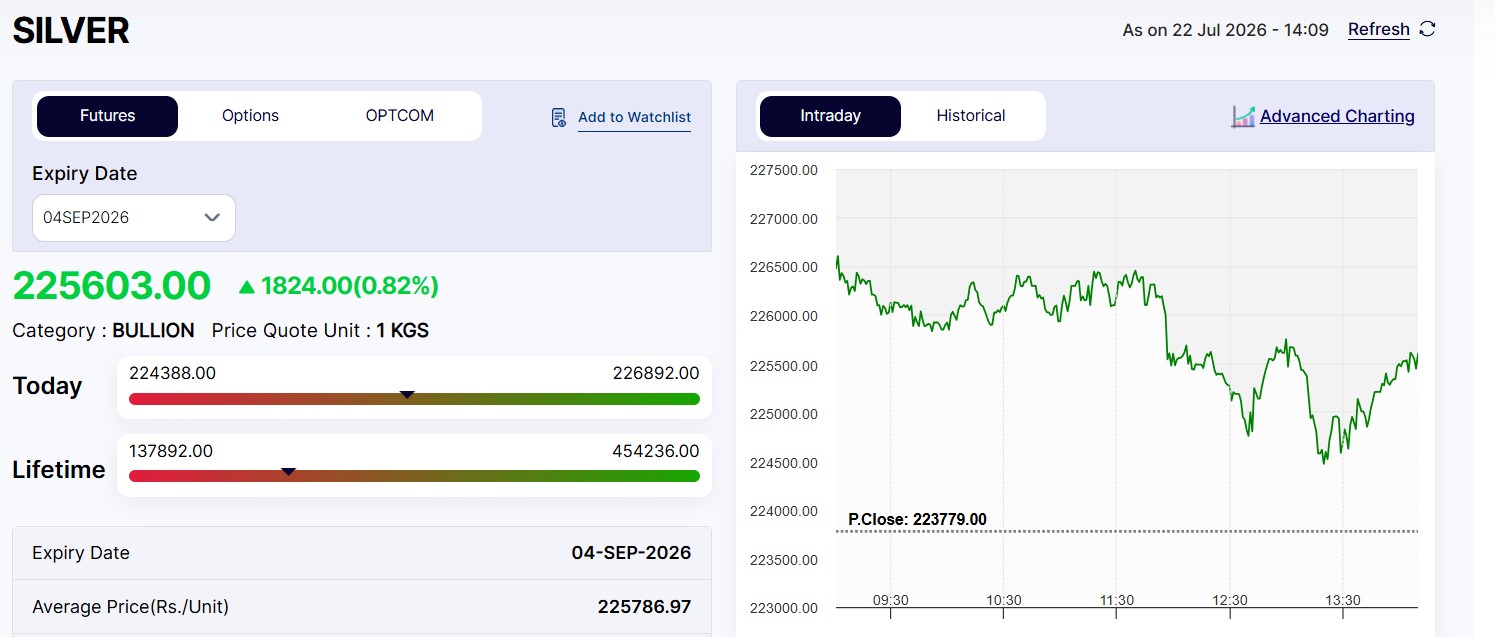Click the 223000.00 y-axis label

(783, 608)
